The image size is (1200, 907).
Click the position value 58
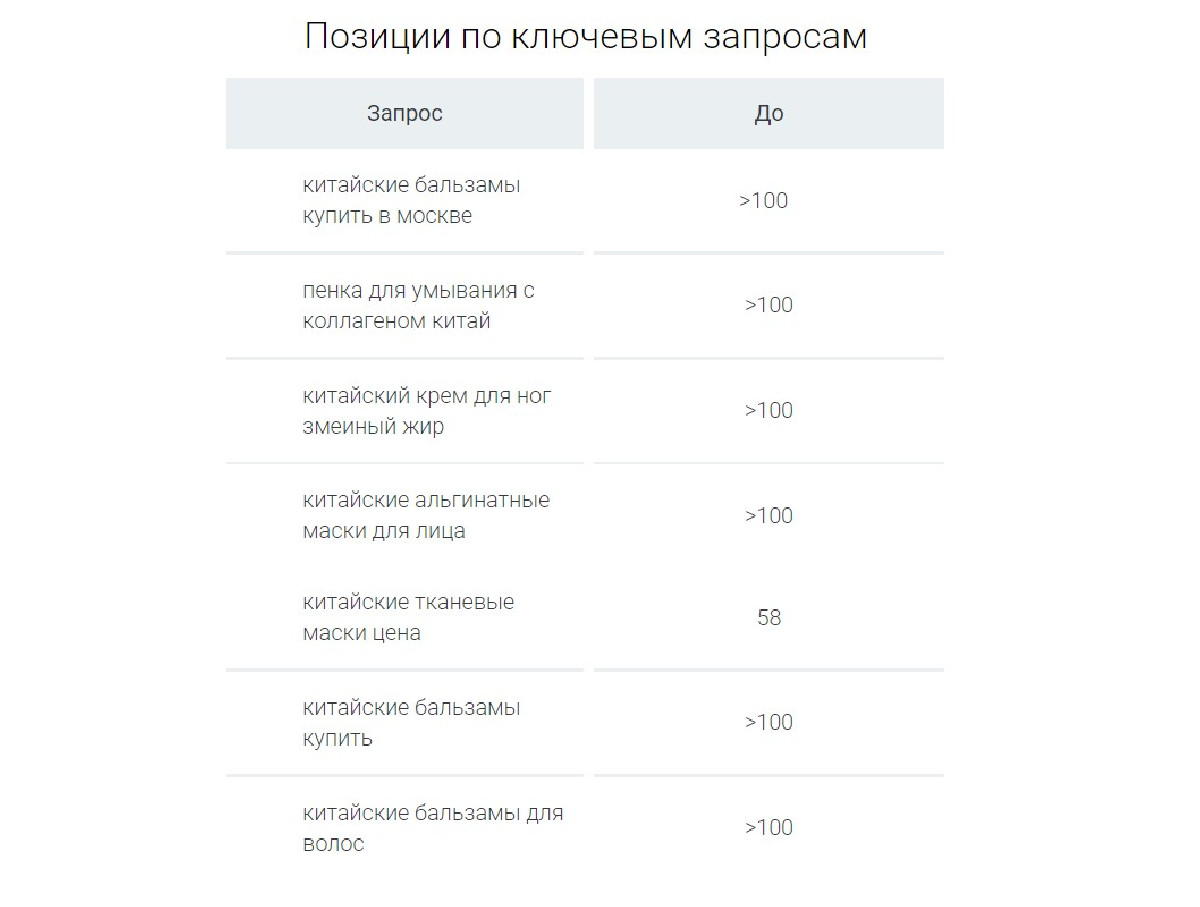(769, 618)
